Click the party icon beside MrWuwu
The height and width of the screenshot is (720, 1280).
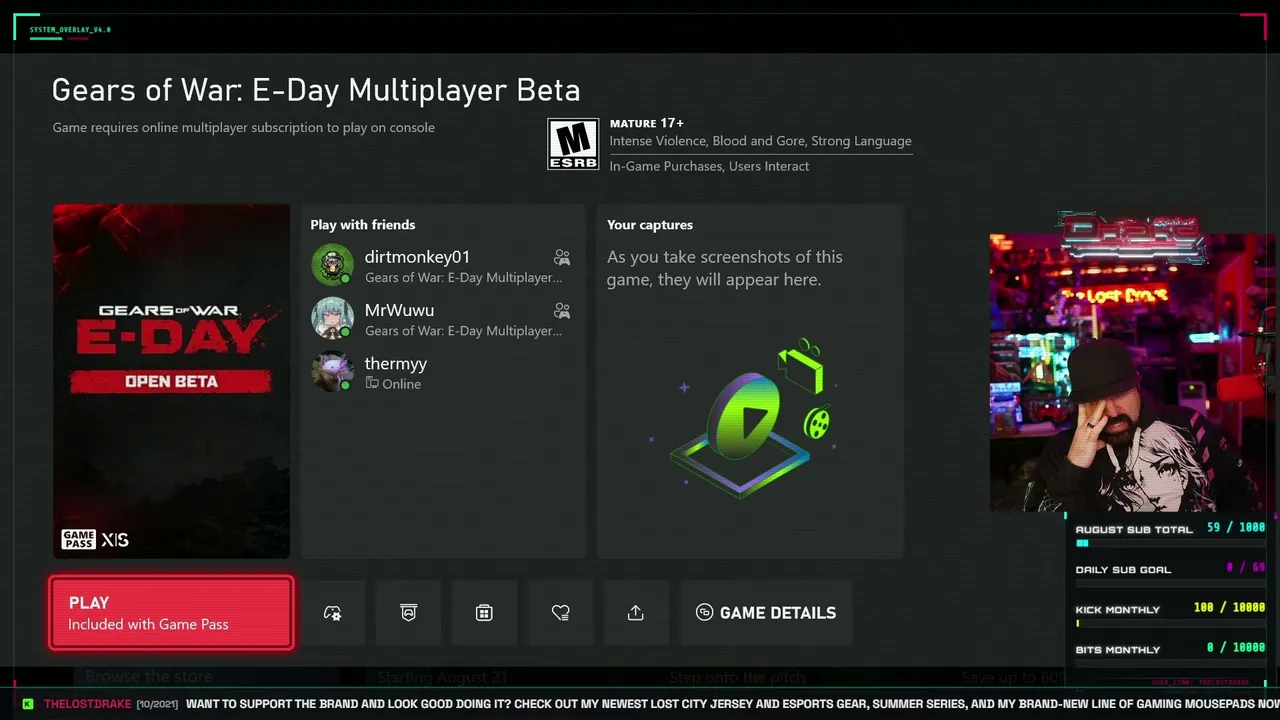[x=562, y=311]
